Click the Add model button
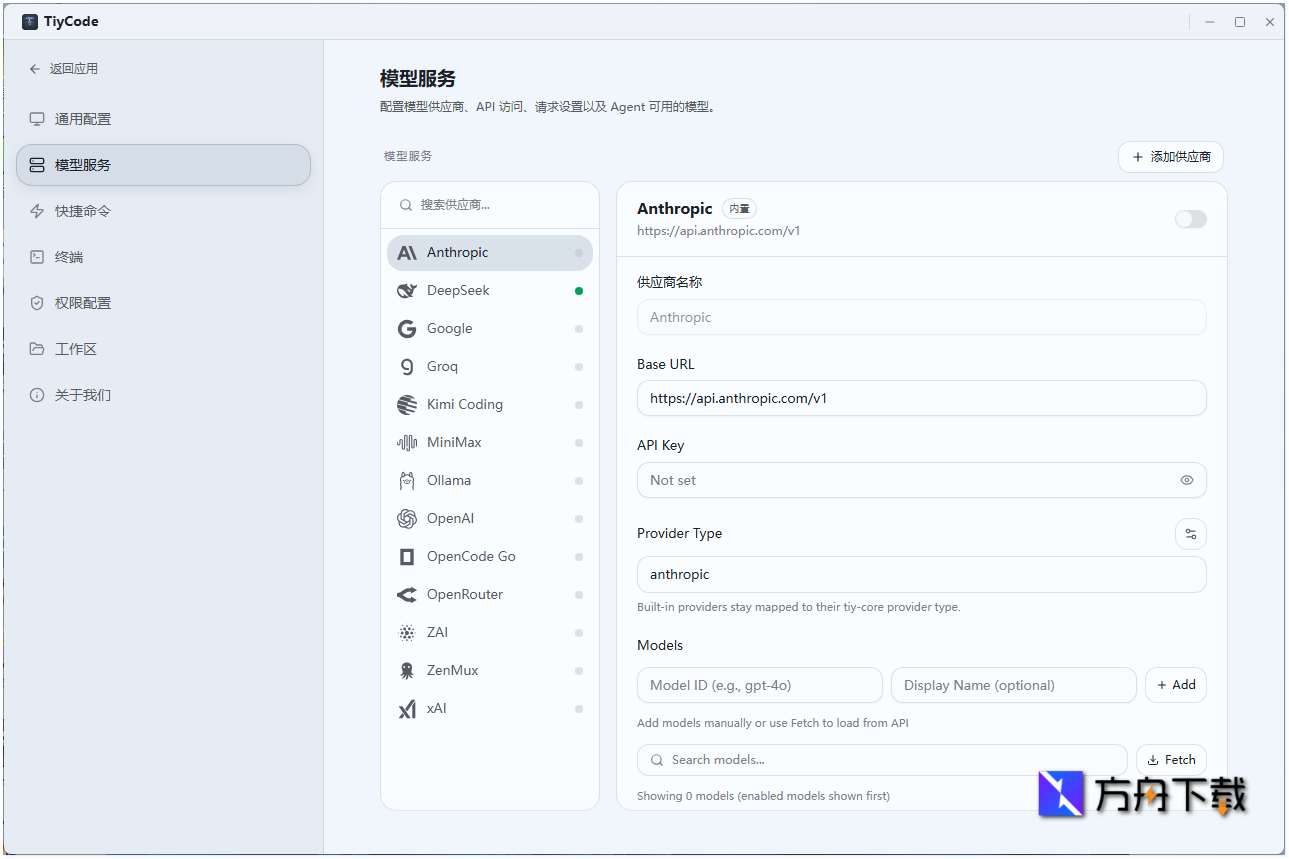This screenshot has width=1289, height=859. click(x=1176, y=685)
